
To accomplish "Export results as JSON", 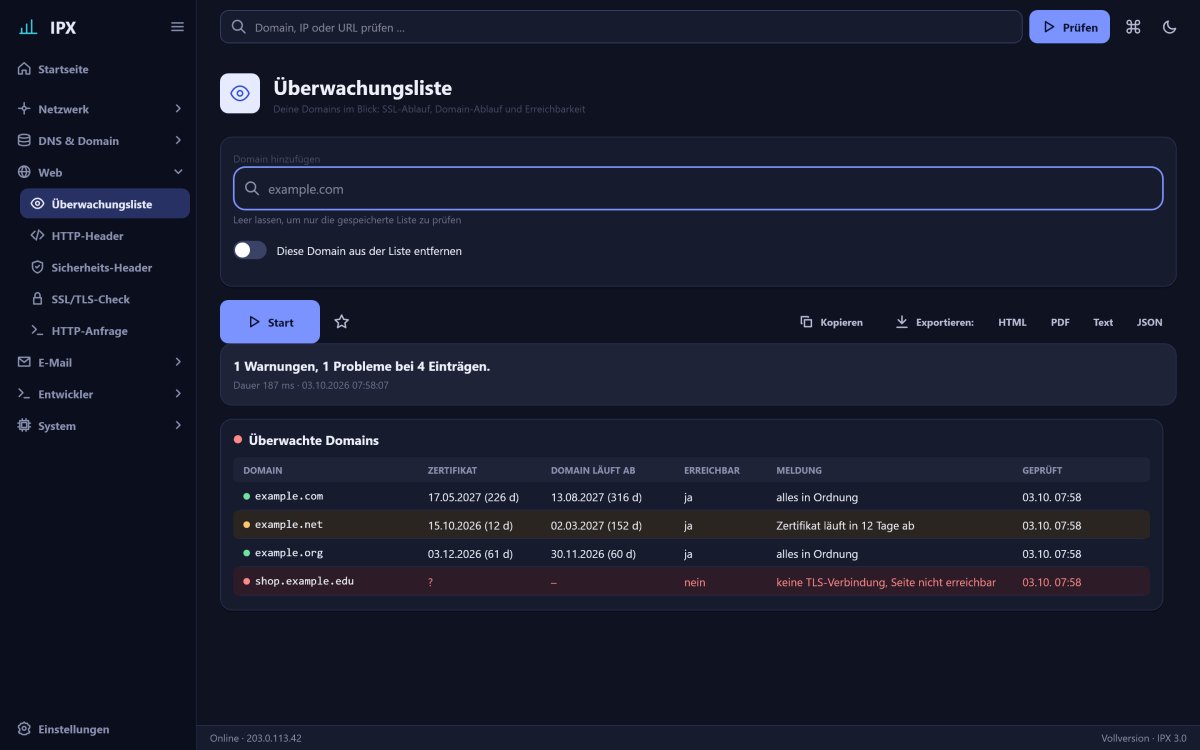I will point(1150,322).
